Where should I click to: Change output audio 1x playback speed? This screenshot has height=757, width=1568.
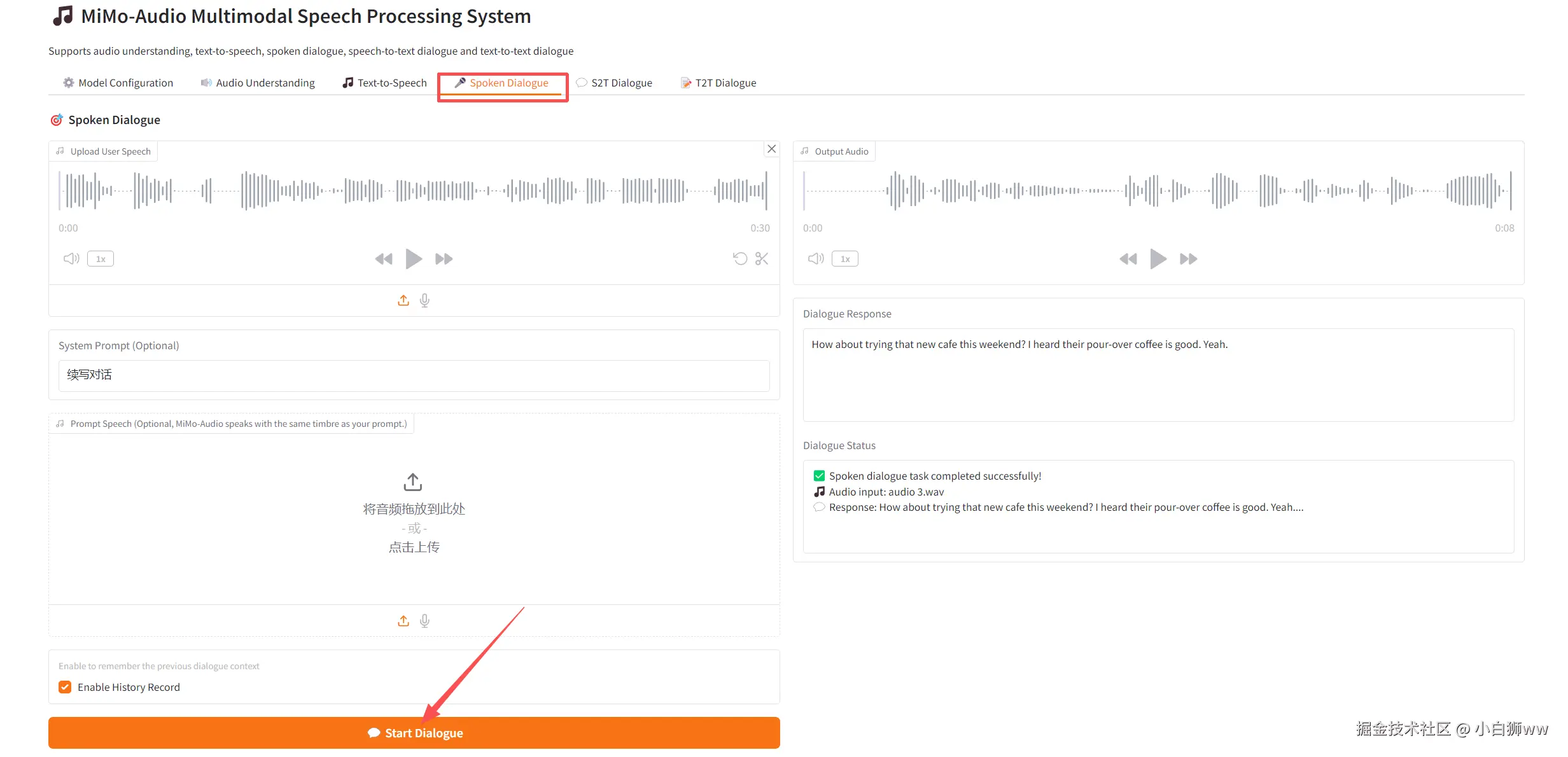tap(844, 259)
